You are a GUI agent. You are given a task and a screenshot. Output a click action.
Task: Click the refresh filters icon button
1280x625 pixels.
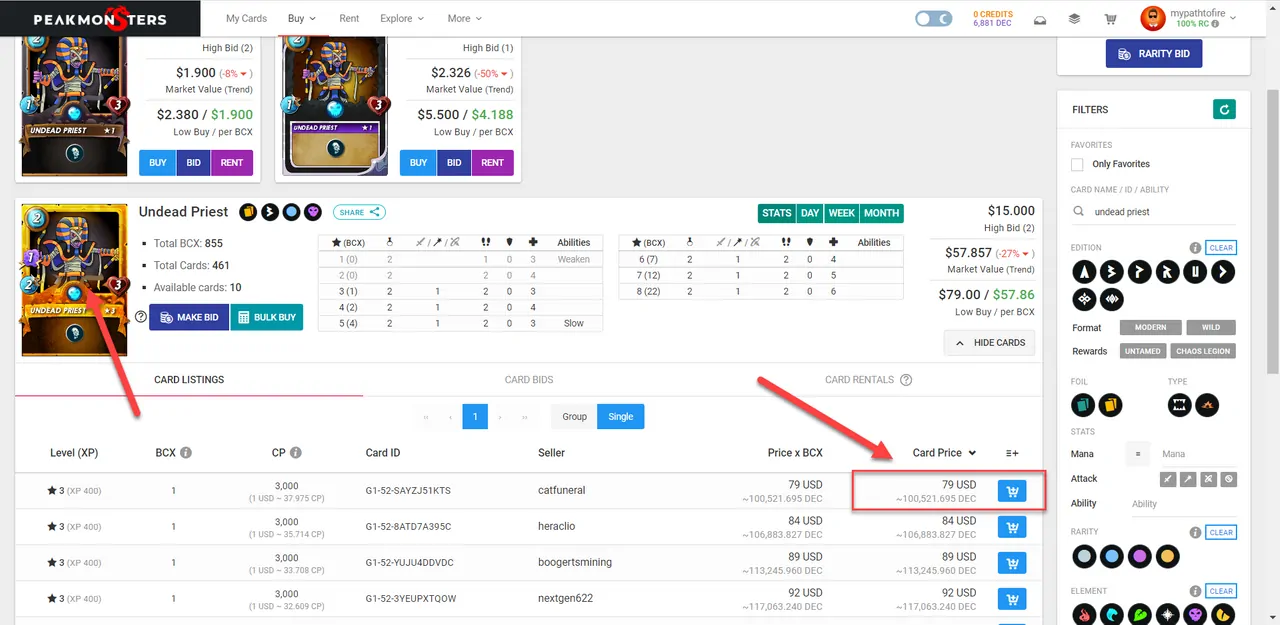click(x=1224, y=109)
